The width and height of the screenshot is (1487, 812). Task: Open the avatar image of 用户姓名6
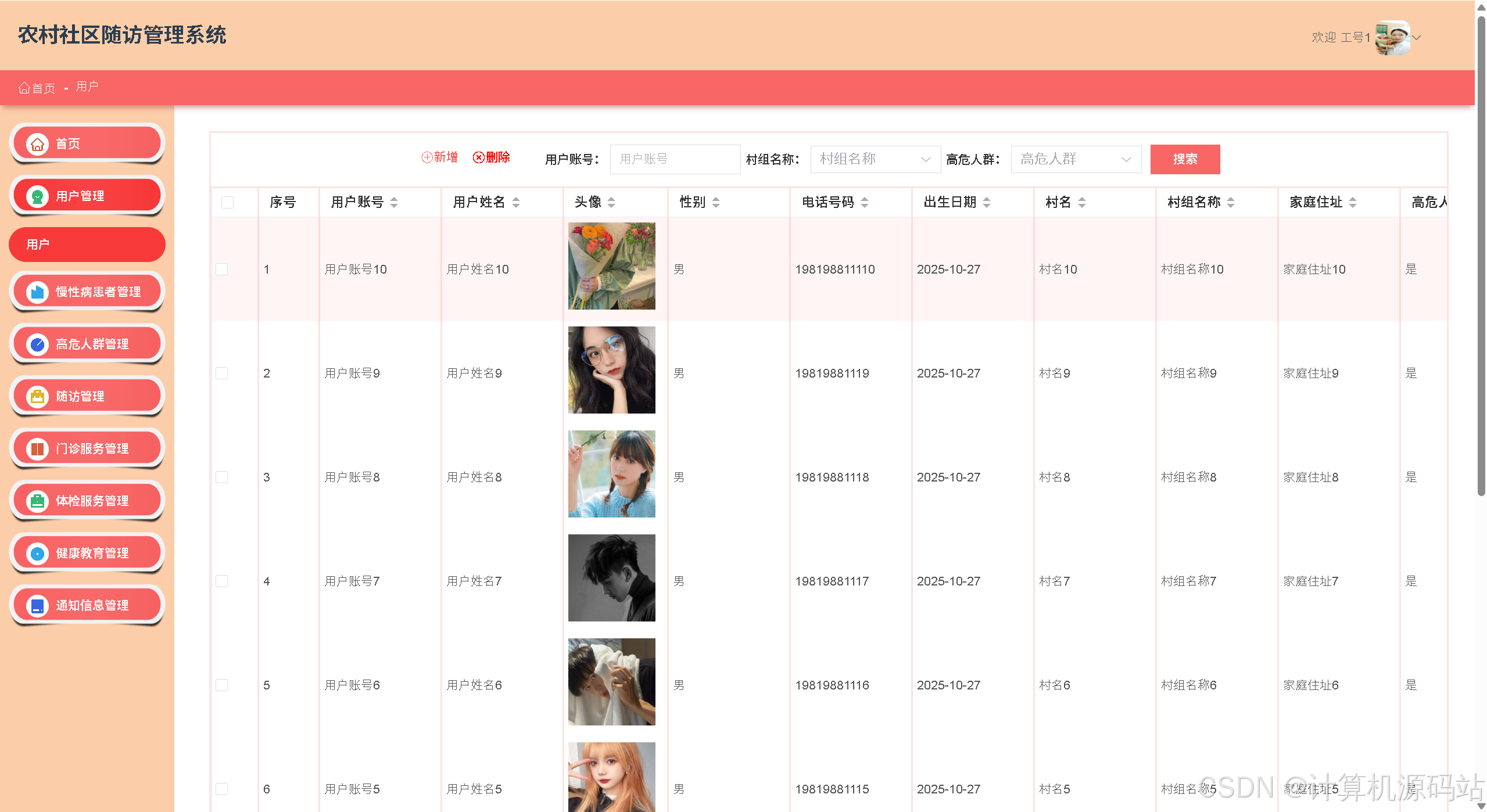pyautogui.click(x=611, y=682)
